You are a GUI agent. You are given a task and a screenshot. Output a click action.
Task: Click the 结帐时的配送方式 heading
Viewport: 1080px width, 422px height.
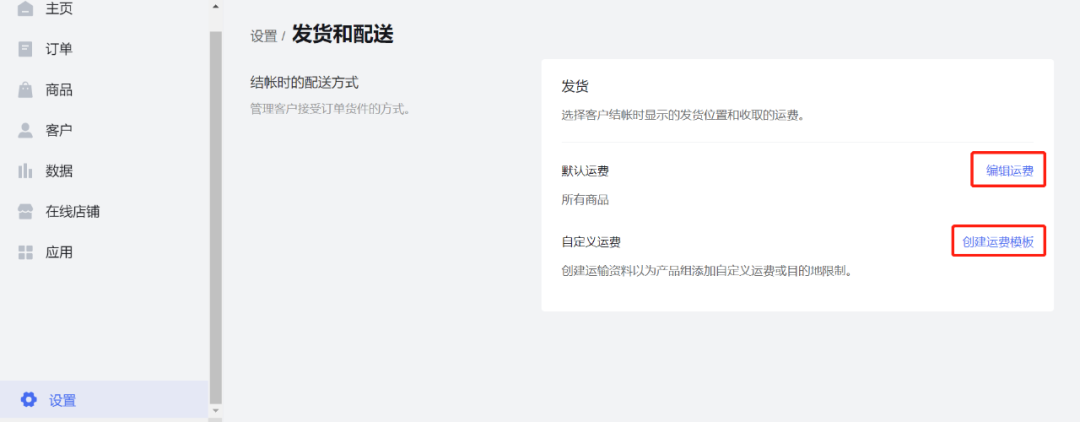(304, 83)
